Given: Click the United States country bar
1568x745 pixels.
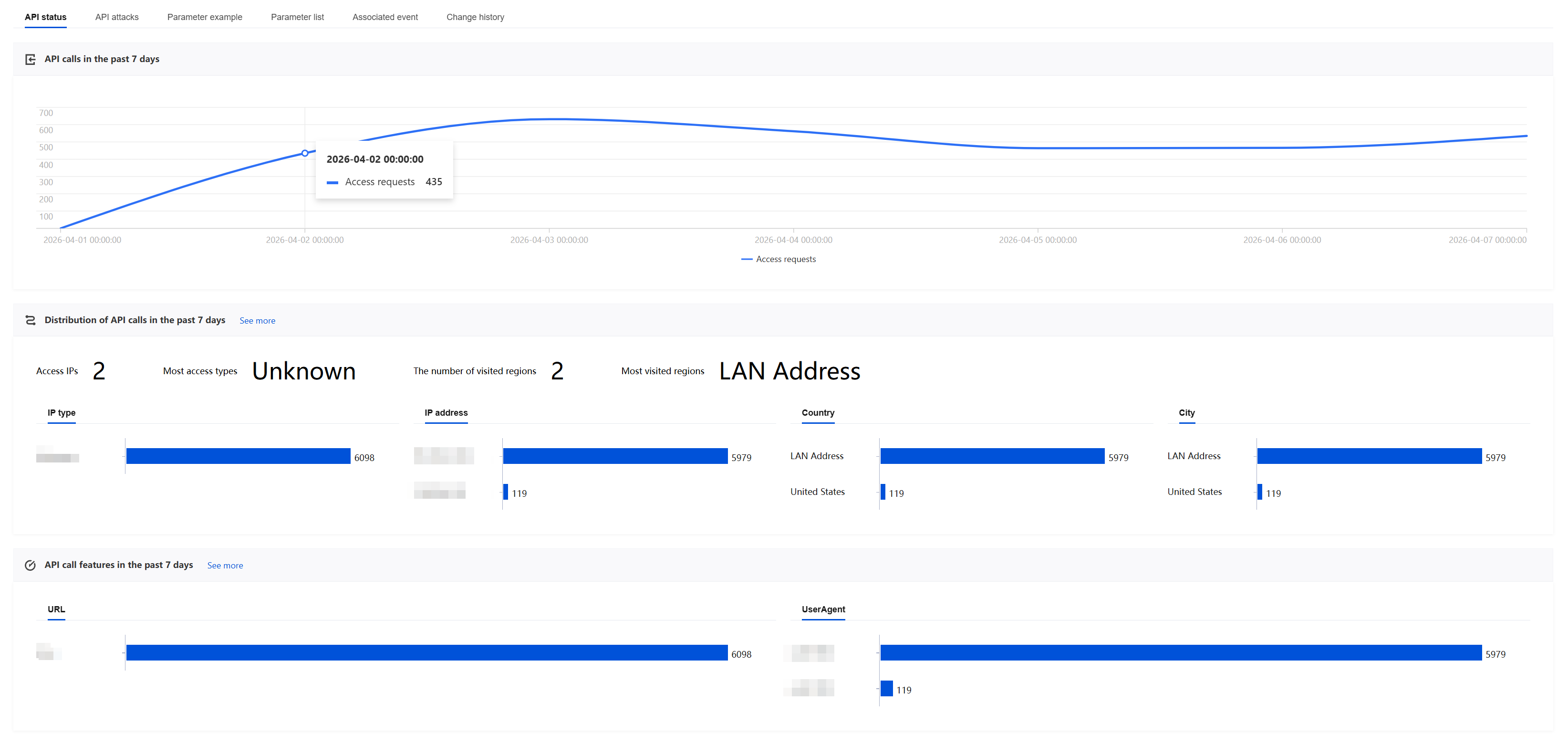Looking at the screenshot, I should coord(883,492).
